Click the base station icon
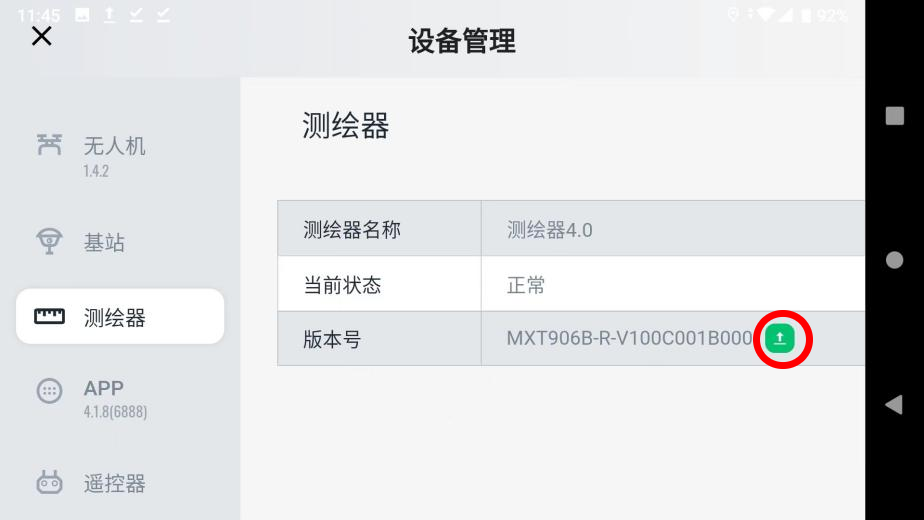 [49, 242]
